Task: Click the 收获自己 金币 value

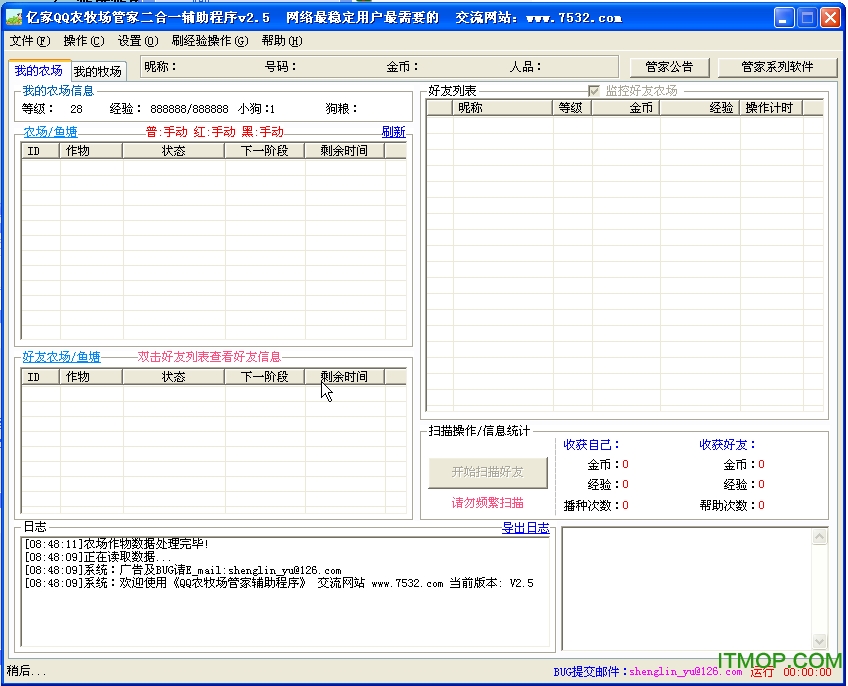Action: (x=625, y=464)
